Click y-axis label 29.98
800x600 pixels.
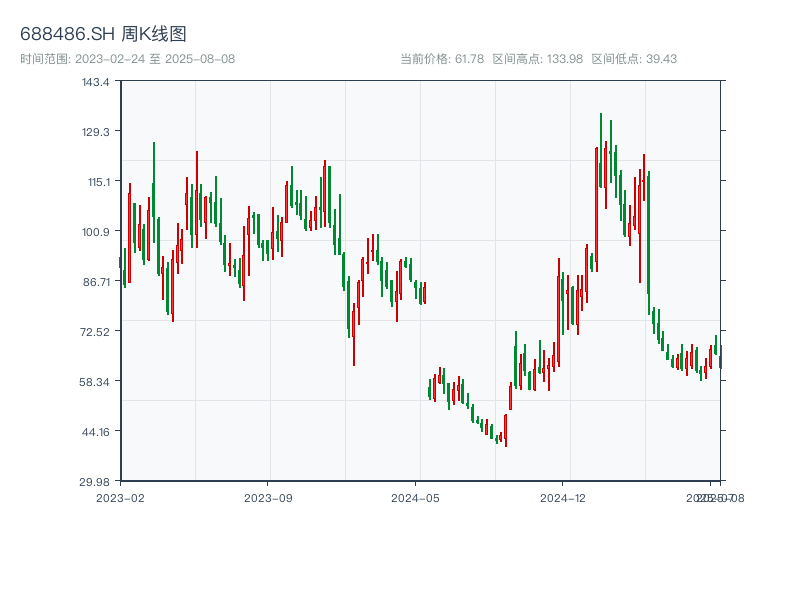pos(94,482)
